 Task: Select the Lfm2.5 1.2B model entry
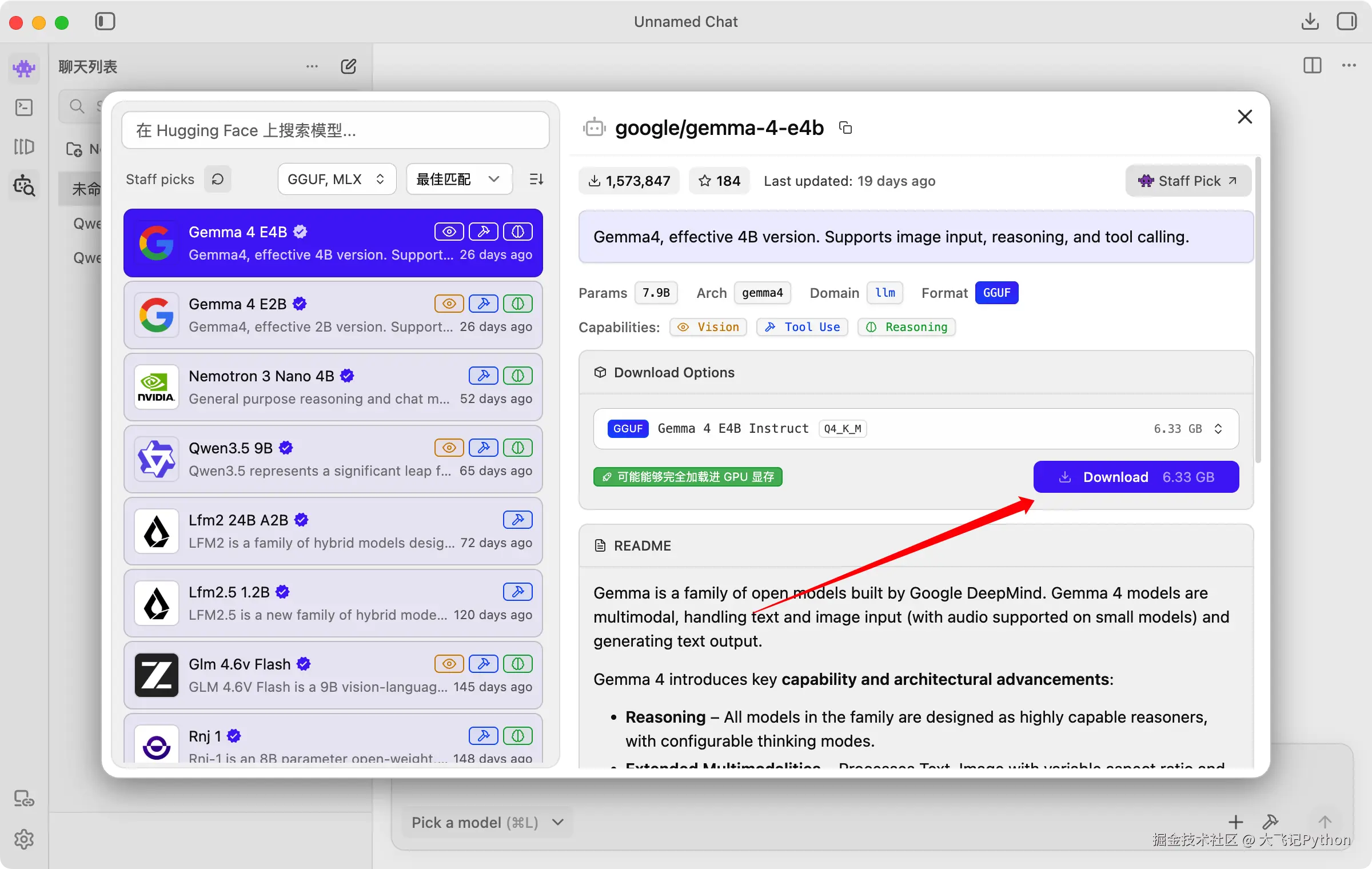333,603
